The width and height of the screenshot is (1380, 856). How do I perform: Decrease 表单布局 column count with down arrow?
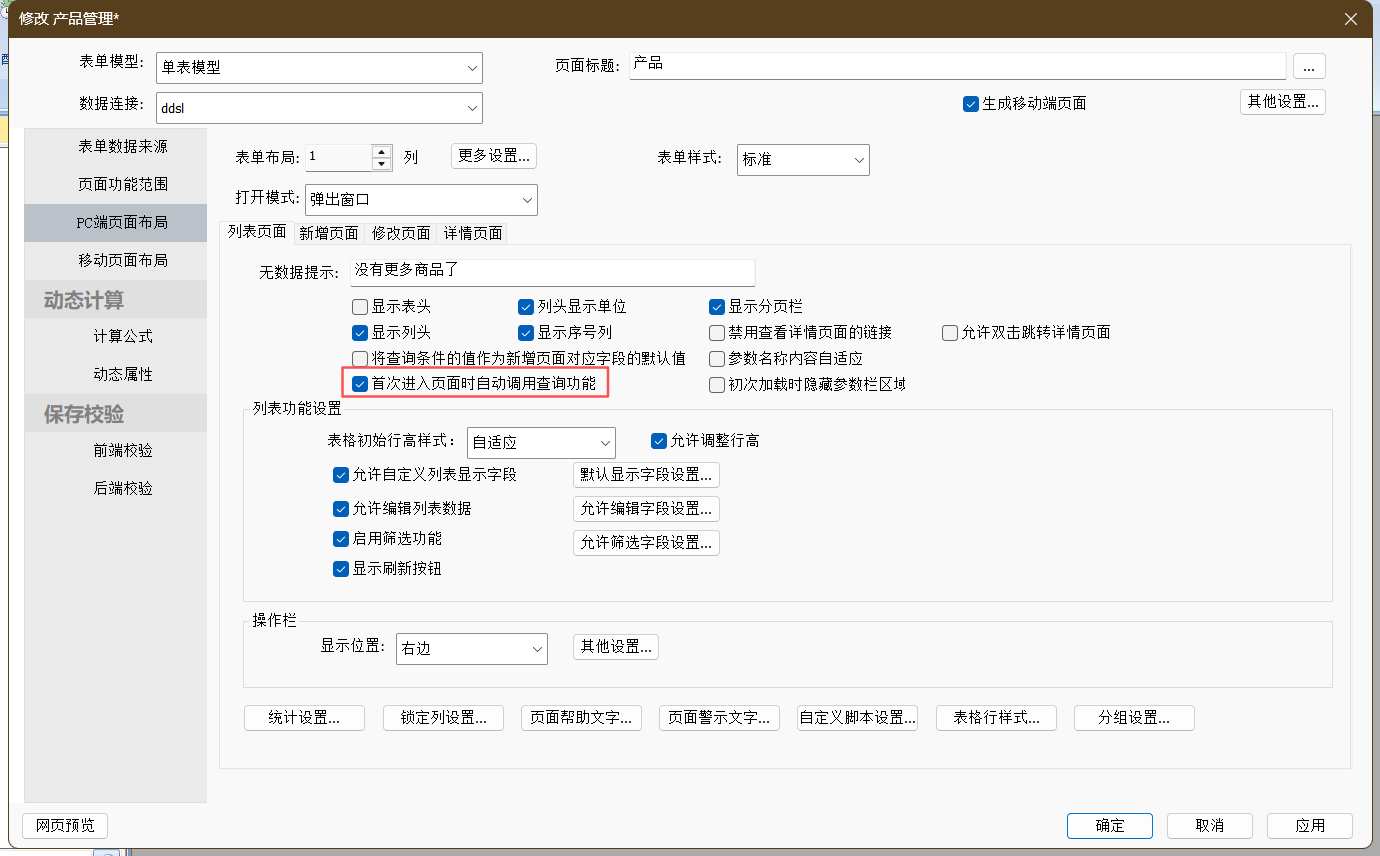point(381,164)
